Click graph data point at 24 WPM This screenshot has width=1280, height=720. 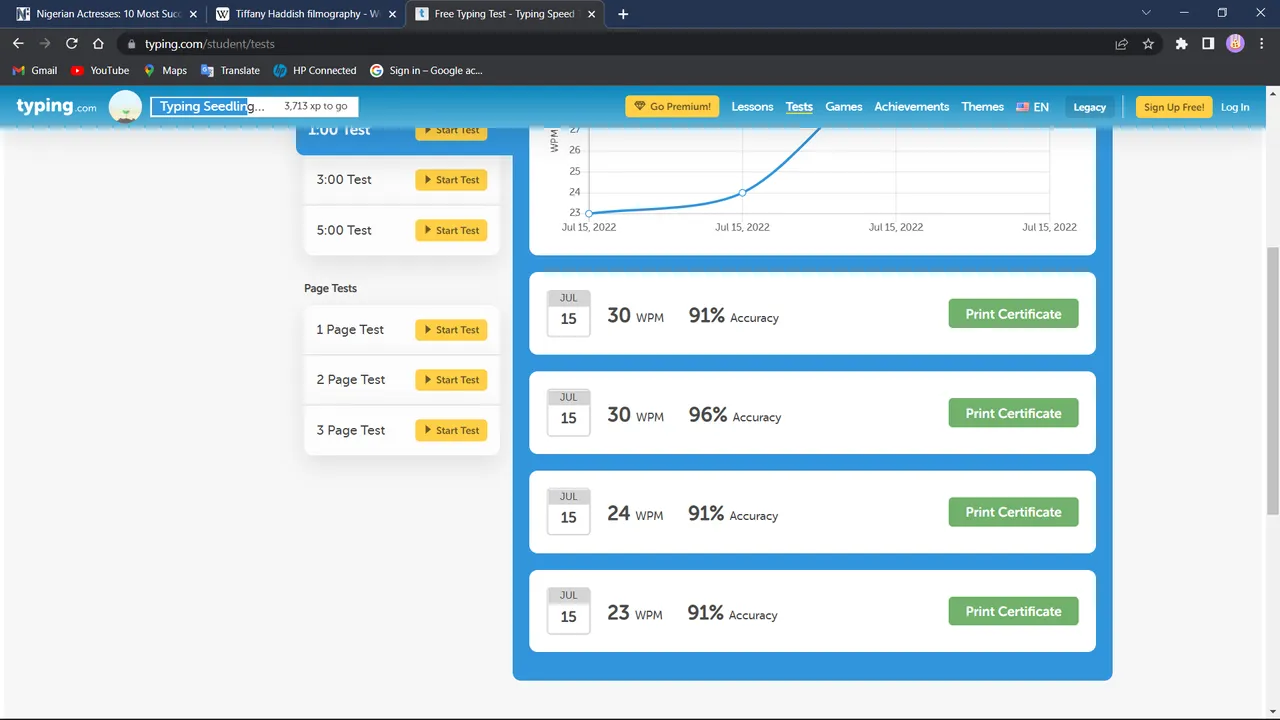pos(742,192)
